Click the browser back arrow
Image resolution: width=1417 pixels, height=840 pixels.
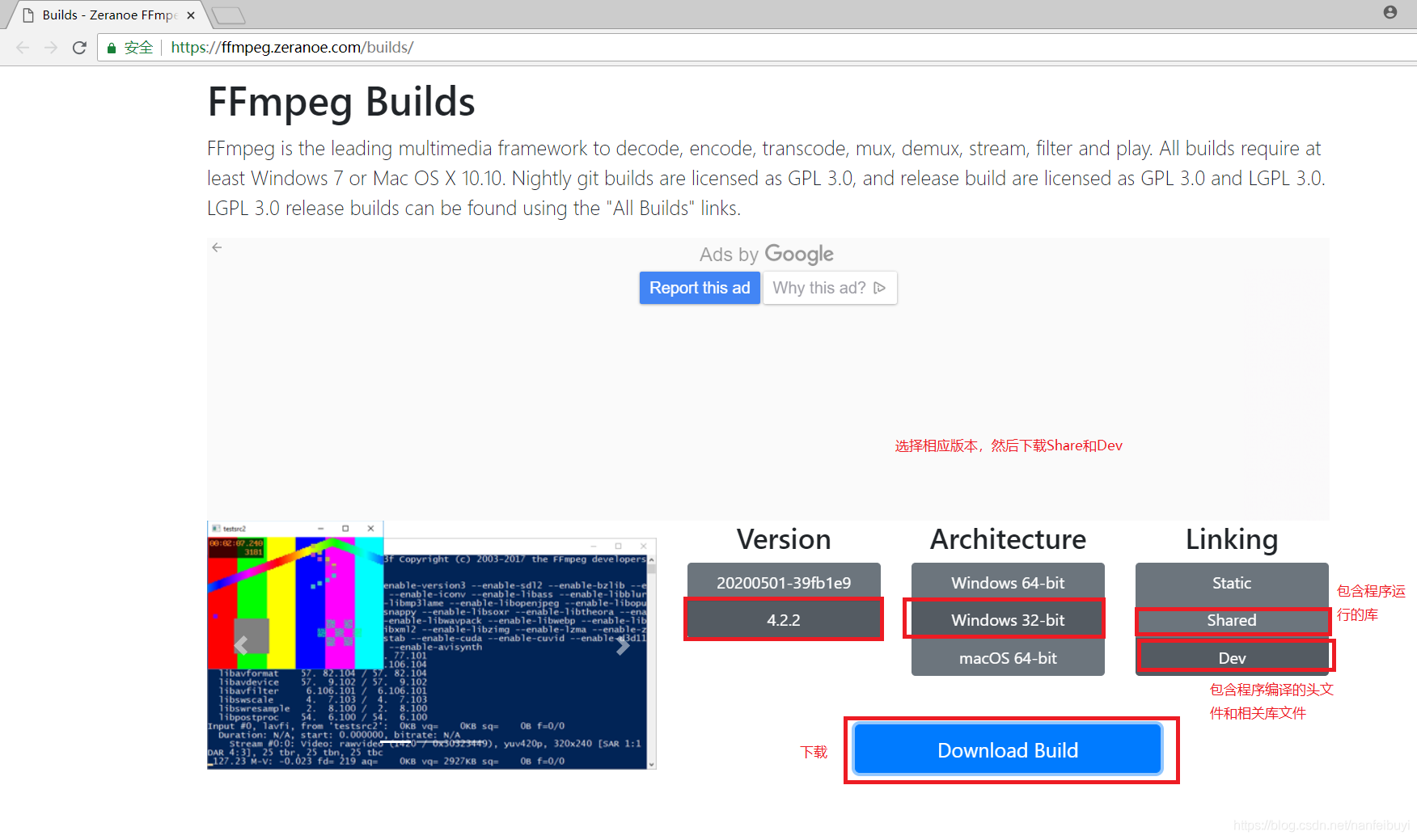(x=23, y=48)
